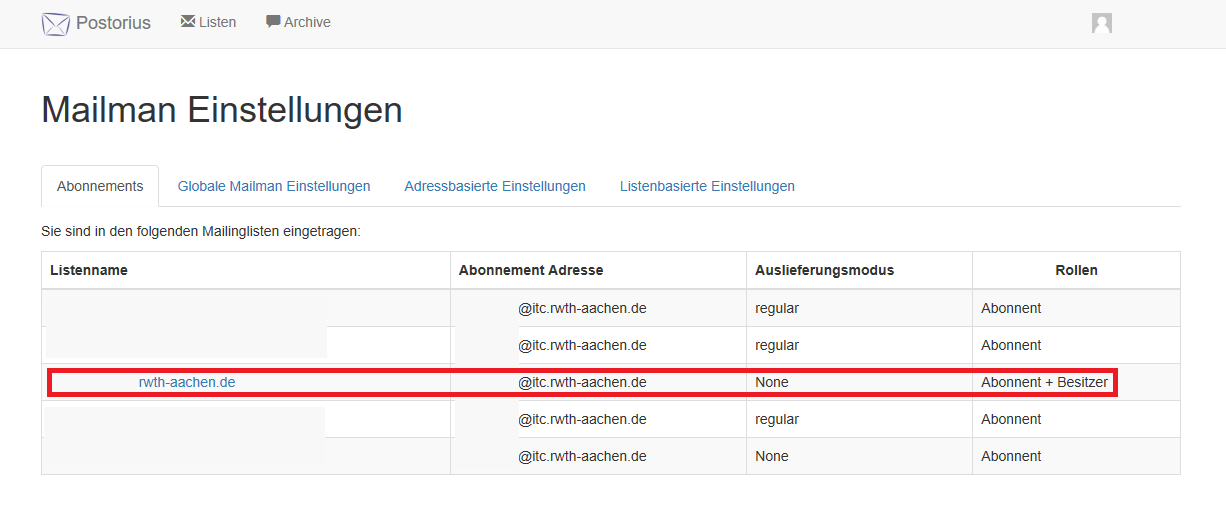The height and width of the screenshot is (506, 1226).
Task: Switch to Adressbasierte Einstellungen tab
Action: pos(495,186)
